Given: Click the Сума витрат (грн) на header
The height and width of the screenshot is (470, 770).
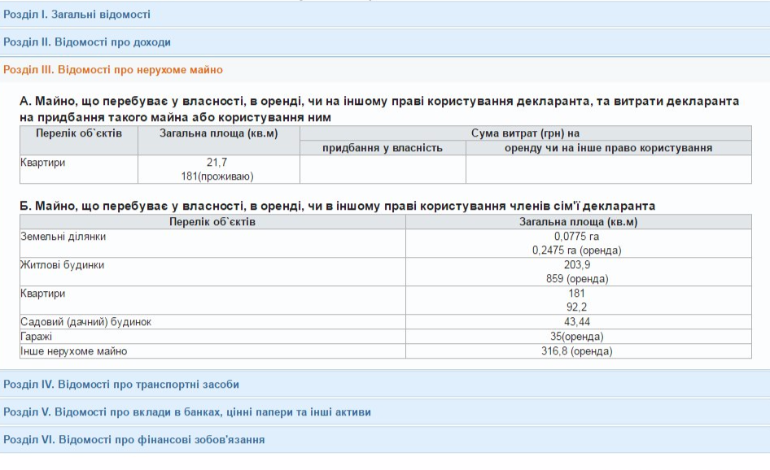Looking at the screenshot, I should pos(525,133).
